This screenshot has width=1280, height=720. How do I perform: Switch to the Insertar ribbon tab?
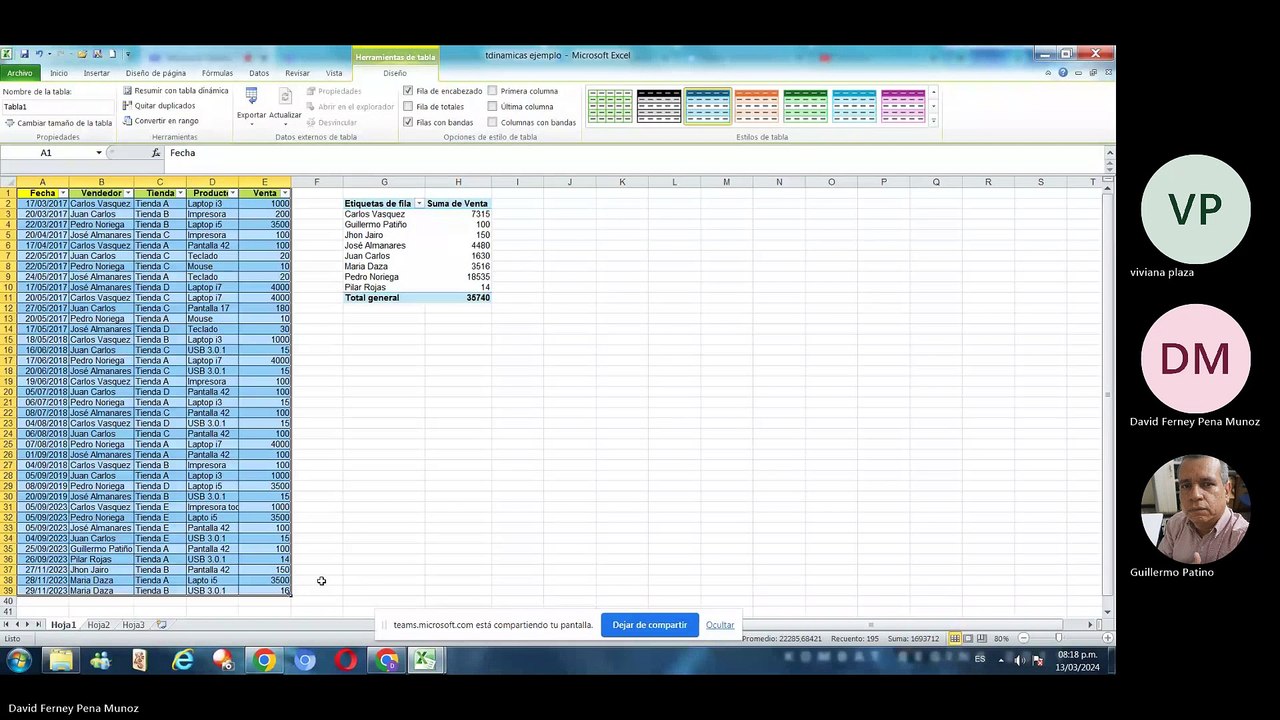tap(97, 73)
